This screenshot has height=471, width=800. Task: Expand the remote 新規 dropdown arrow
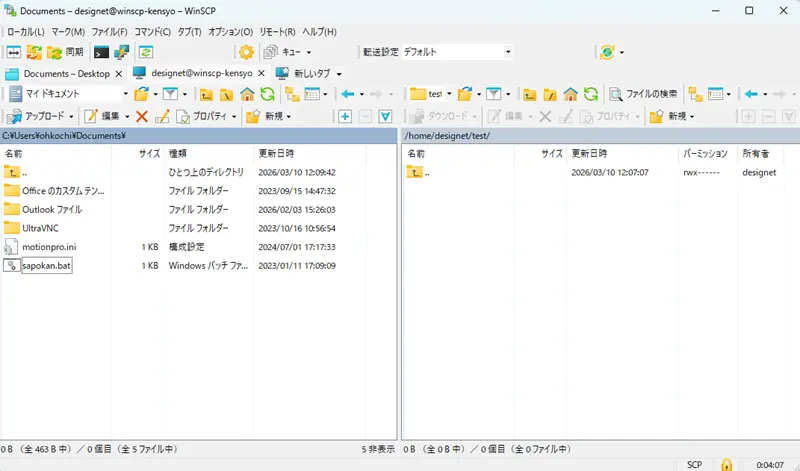click(692, 116)
